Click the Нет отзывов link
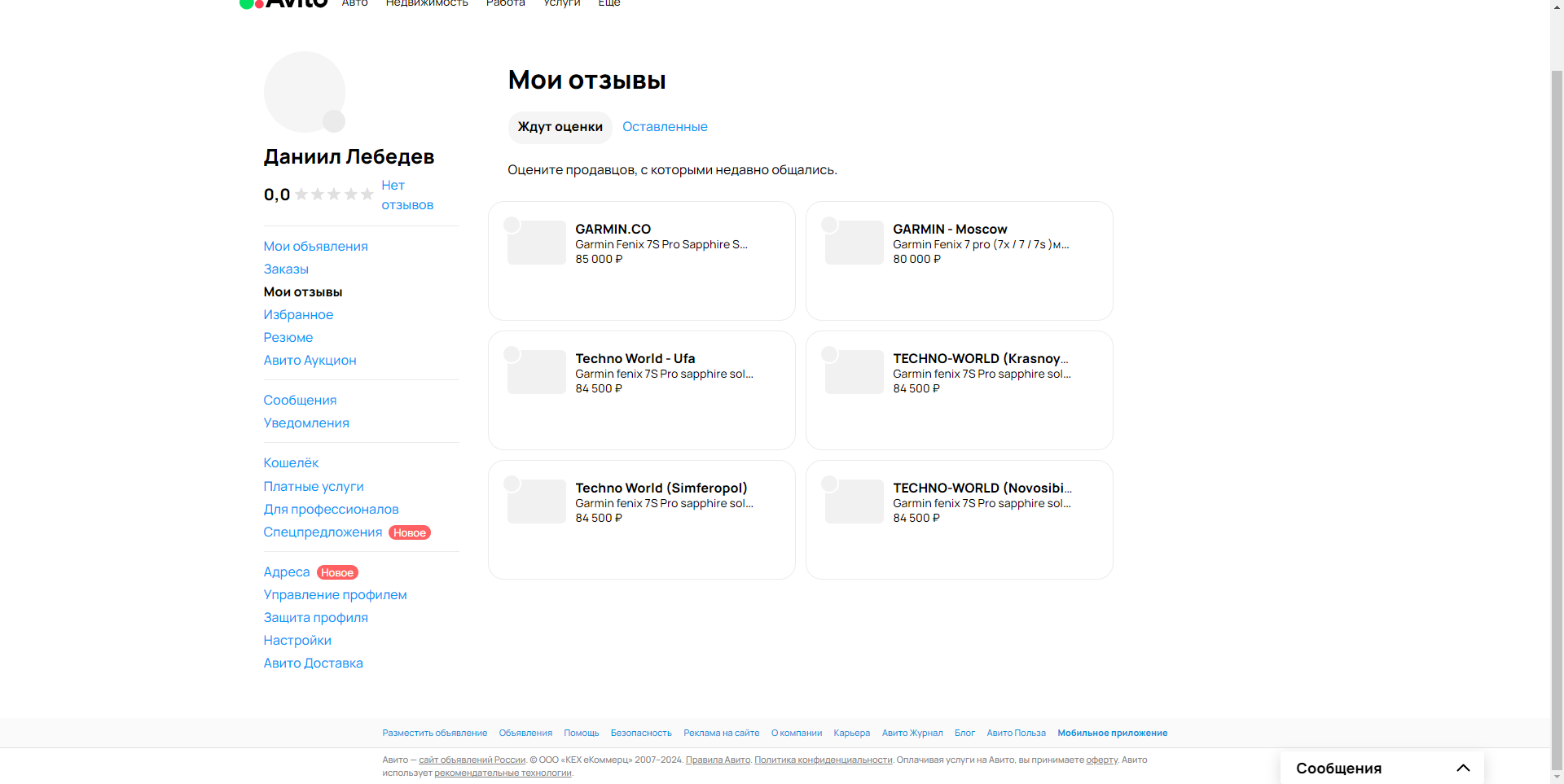 [x=407, y=195]
